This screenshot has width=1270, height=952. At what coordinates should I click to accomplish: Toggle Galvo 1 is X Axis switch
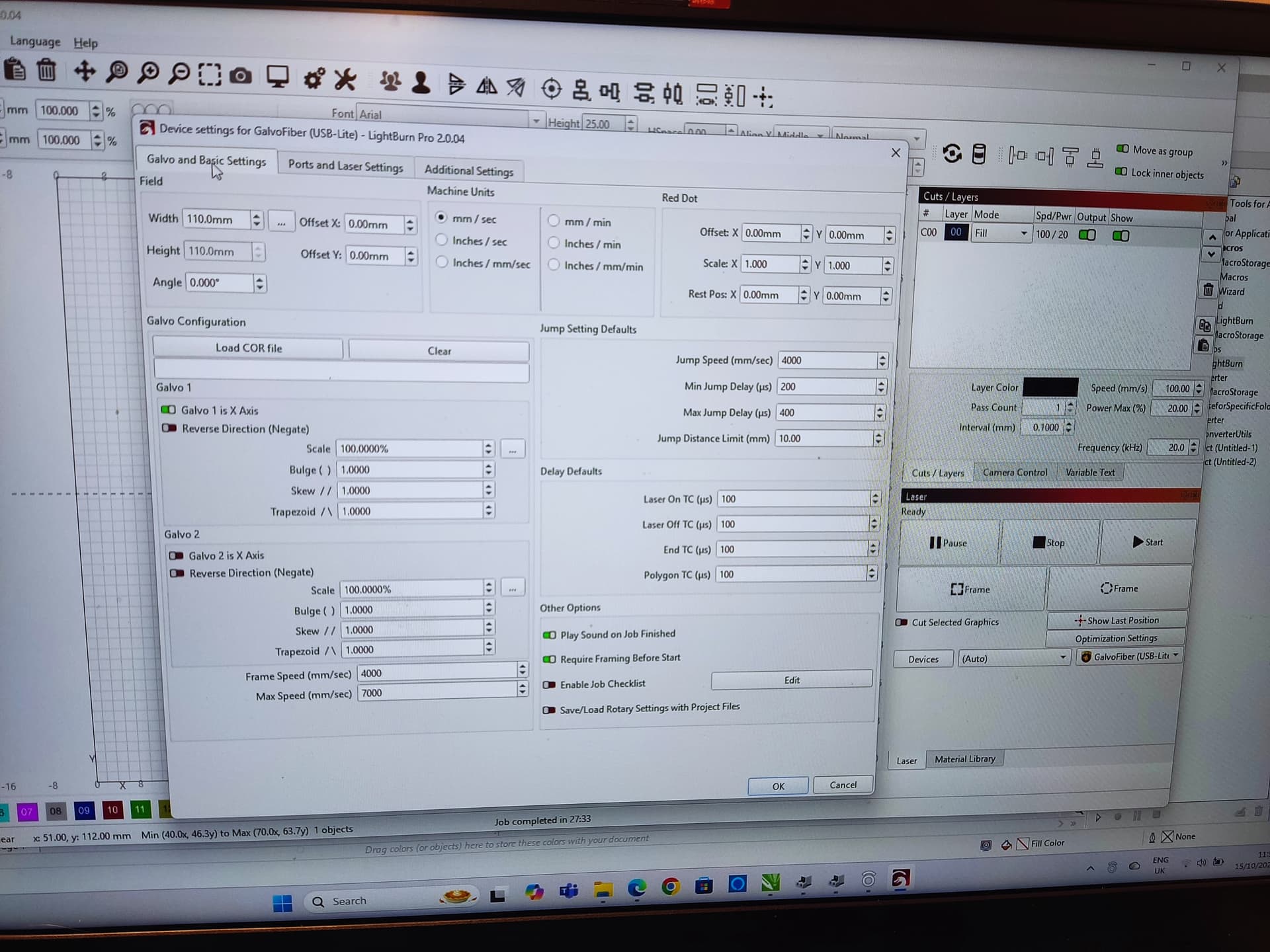[x=169, y=410]
